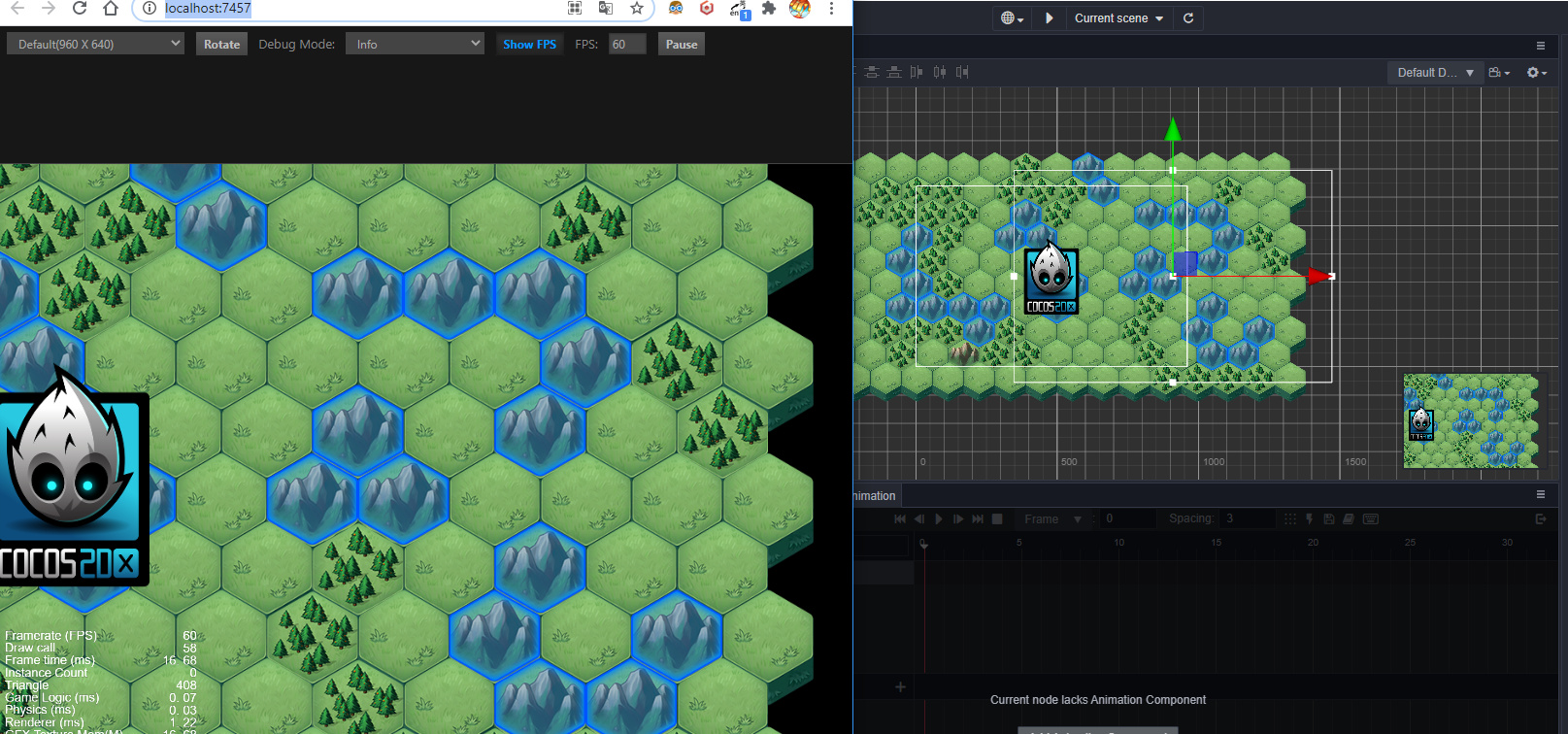This screenshot has width=1568, height=734.
Task: Click the blue square move gizmo handle
Action: [1185, 263]
